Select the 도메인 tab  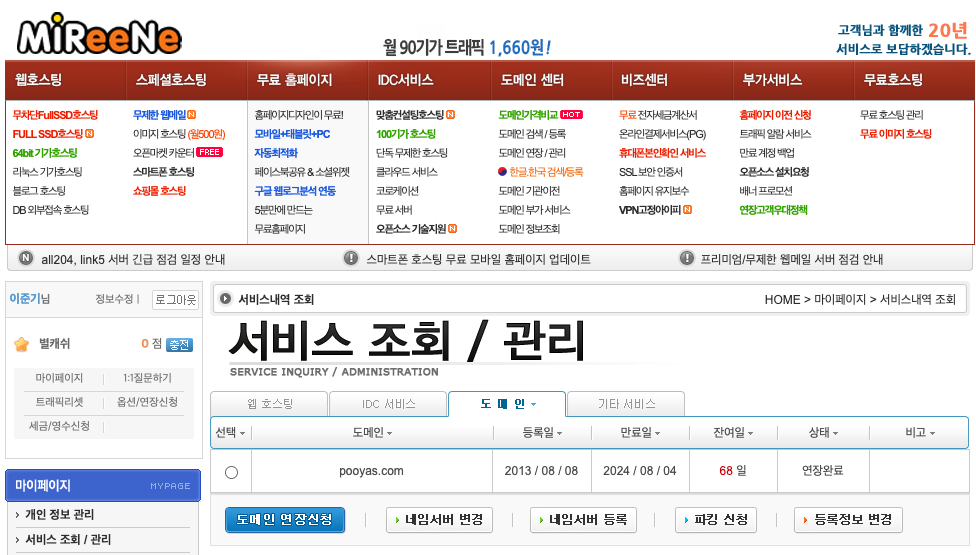coord(507,404)
